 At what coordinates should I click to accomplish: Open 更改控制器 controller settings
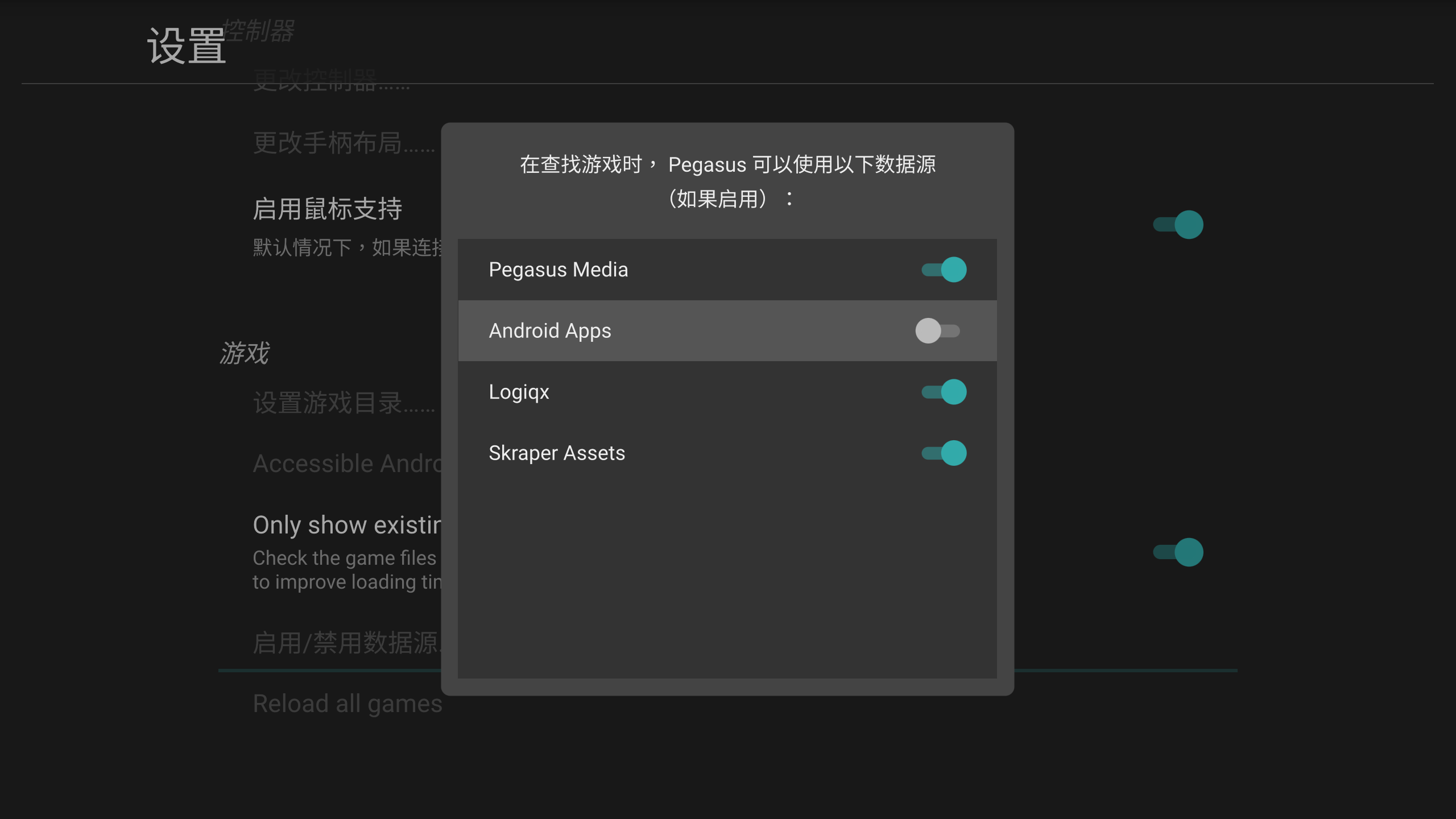click(x=331, y=80)
